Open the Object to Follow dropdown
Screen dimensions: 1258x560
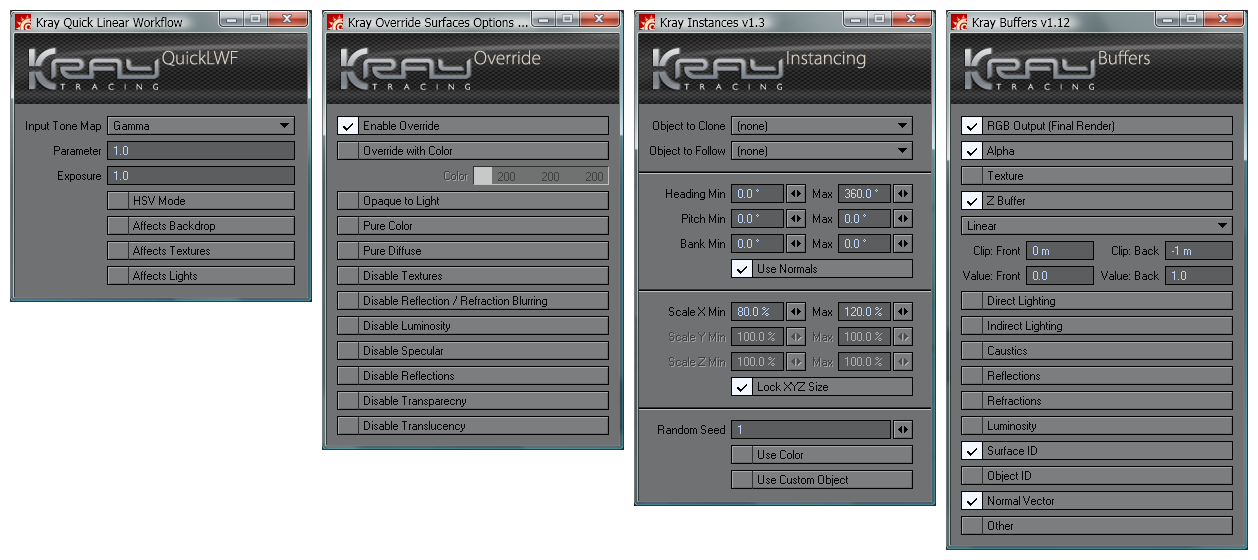821,151
